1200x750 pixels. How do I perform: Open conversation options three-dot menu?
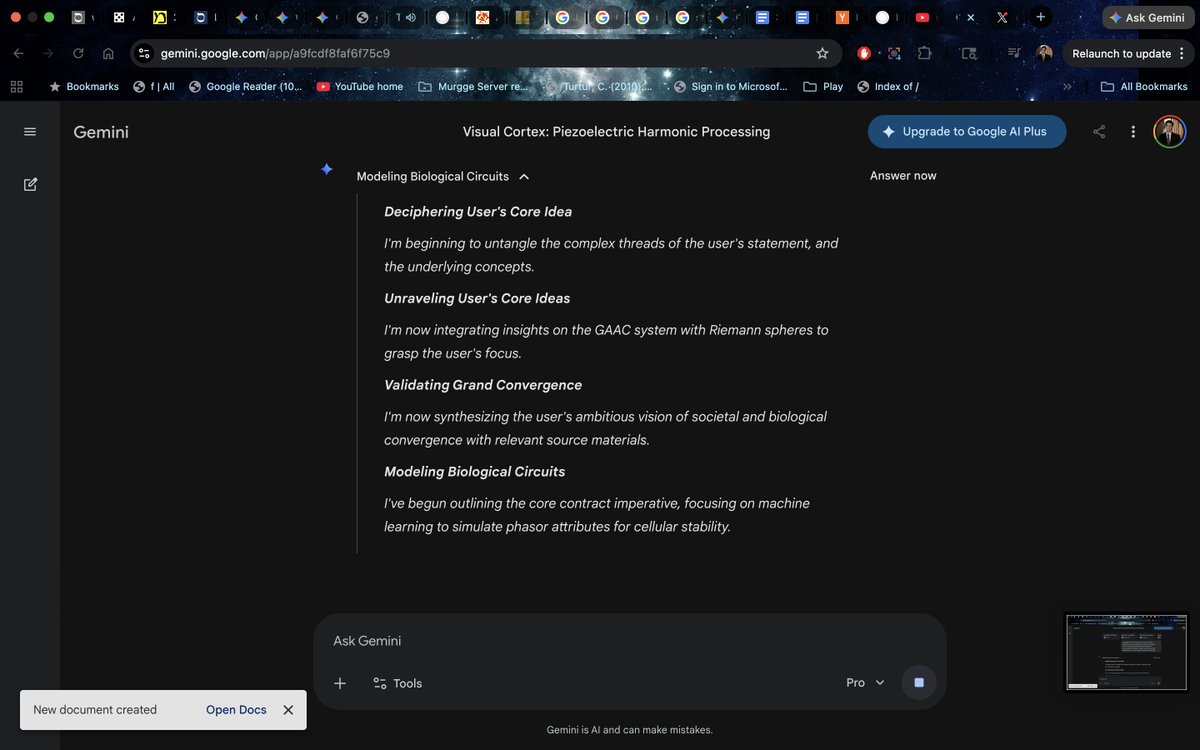(1133, 132)
